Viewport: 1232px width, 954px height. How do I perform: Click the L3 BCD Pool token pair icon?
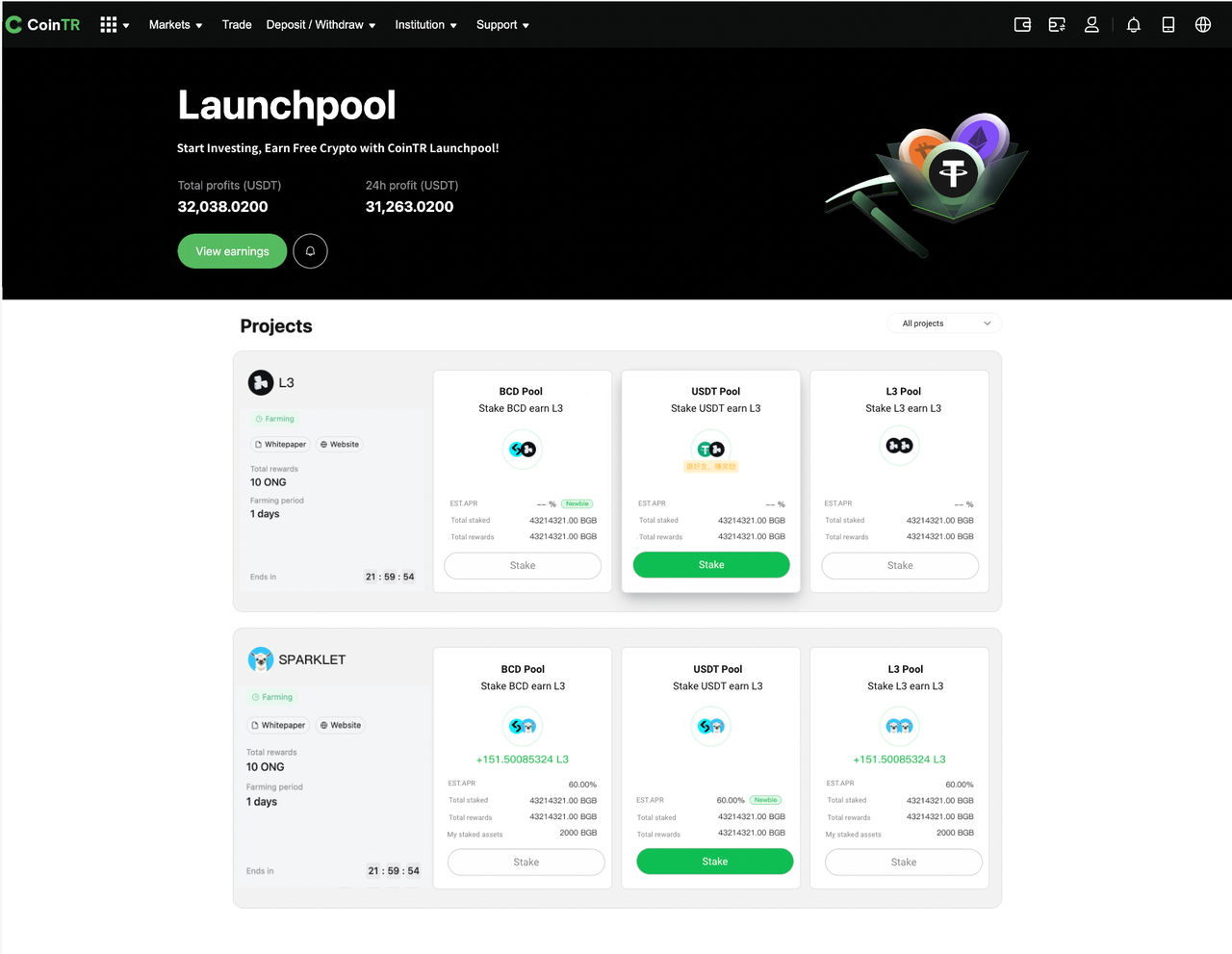(523, 450)
